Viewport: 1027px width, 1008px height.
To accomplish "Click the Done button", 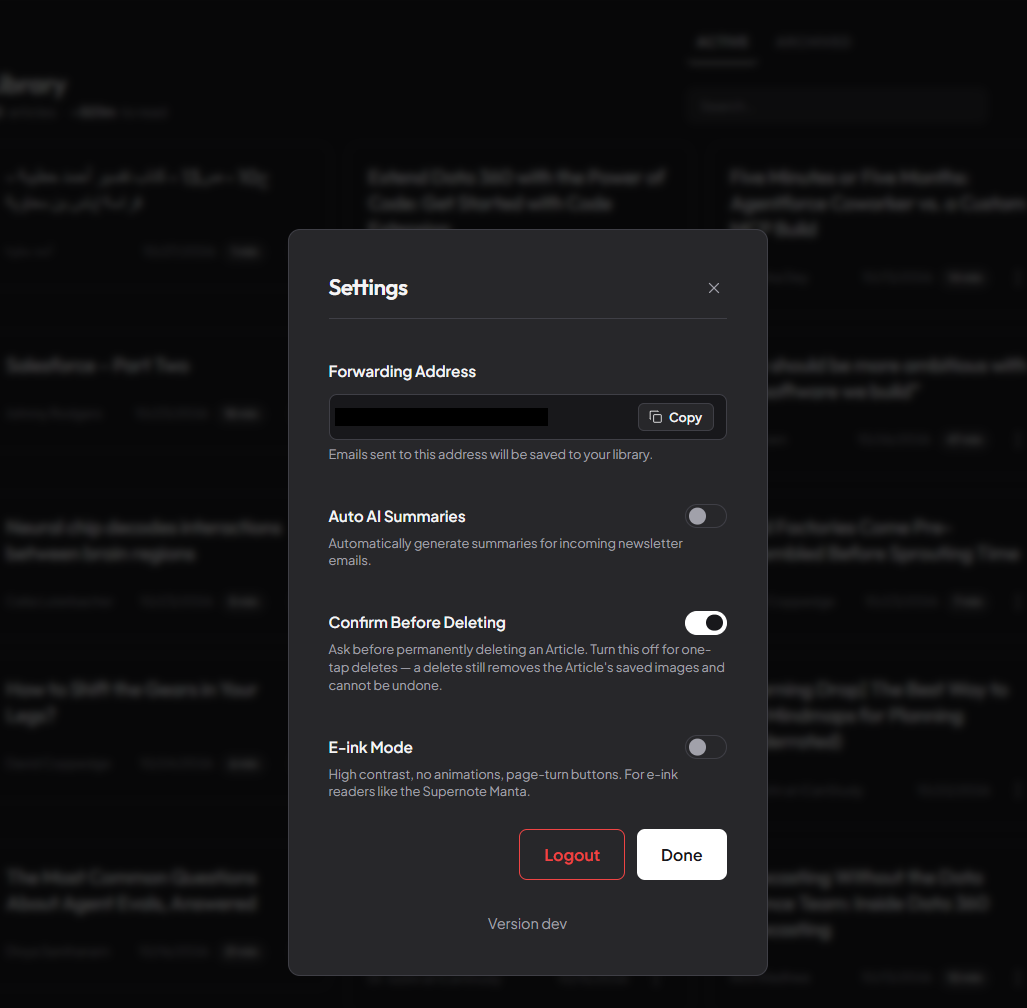I will [681, 855].
